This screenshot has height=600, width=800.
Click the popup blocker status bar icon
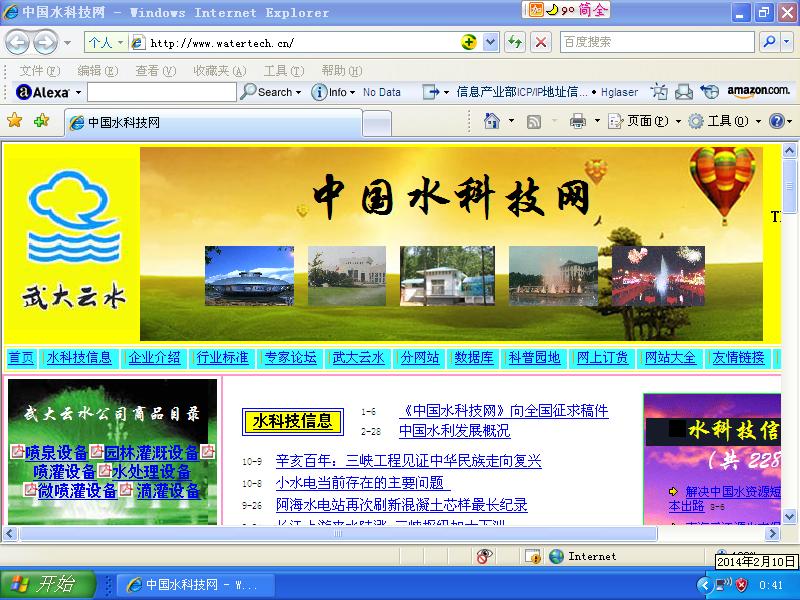(x=484, y=556)
